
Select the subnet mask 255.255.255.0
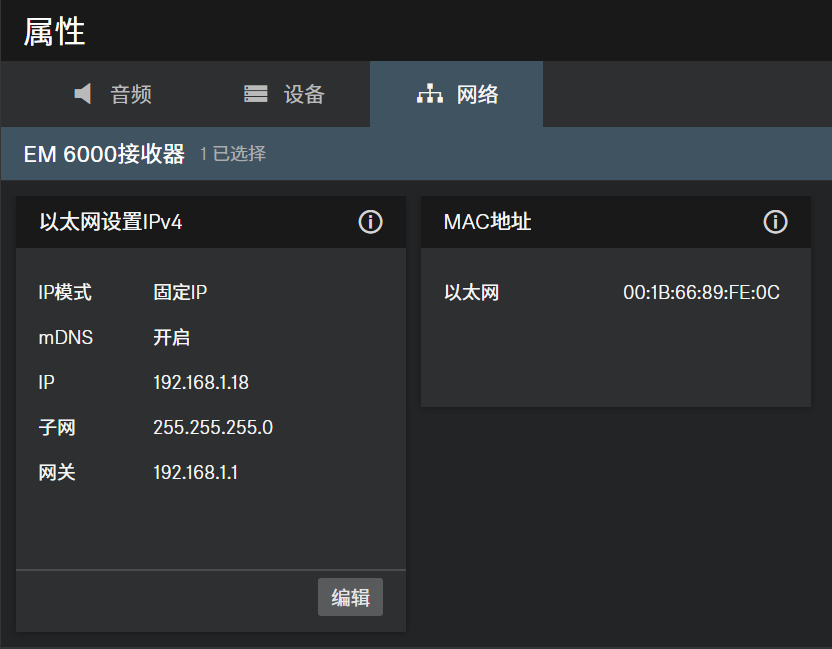tap(213, 428)
